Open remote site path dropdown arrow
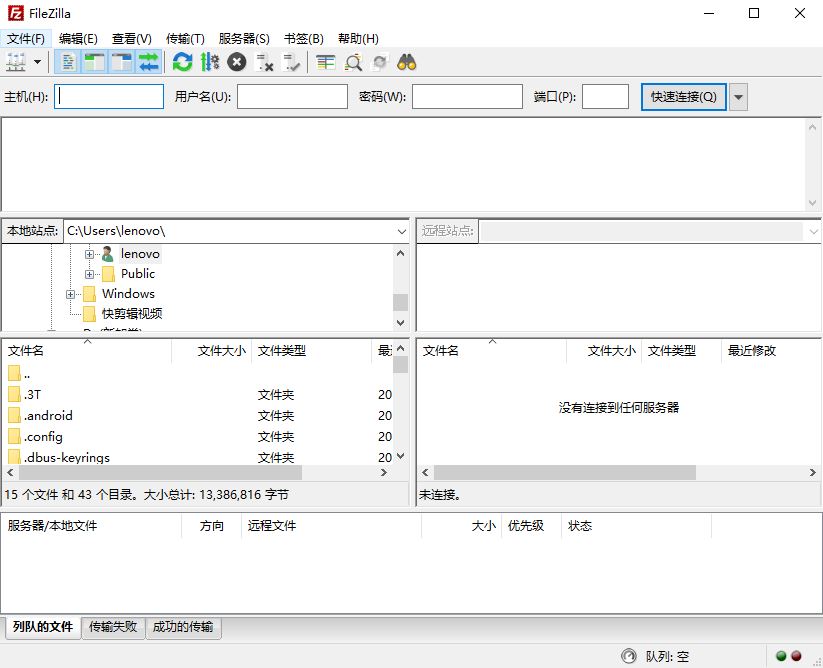The height and width of the screenshot is (668, 823). tap(813, 231)
